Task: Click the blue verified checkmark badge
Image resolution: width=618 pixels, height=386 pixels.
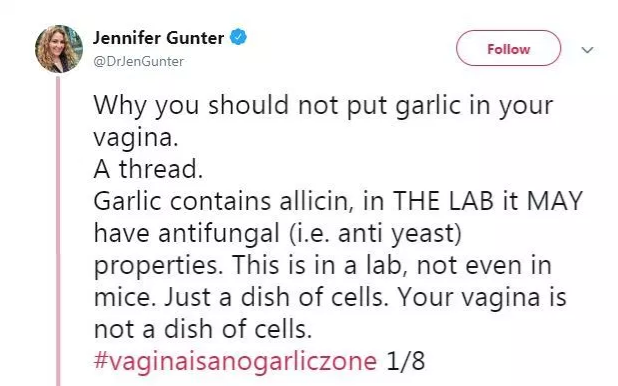Action: click(x=238, y=37)
